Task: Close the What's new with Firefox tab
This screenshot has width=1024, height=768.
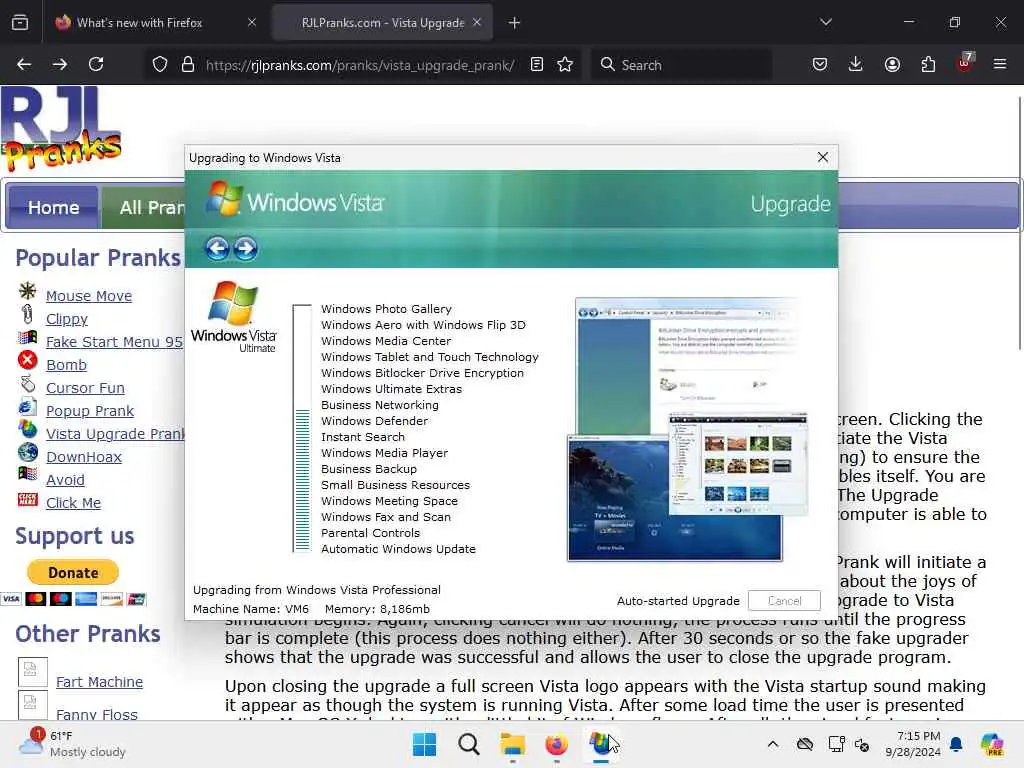Action: point(252,22)
